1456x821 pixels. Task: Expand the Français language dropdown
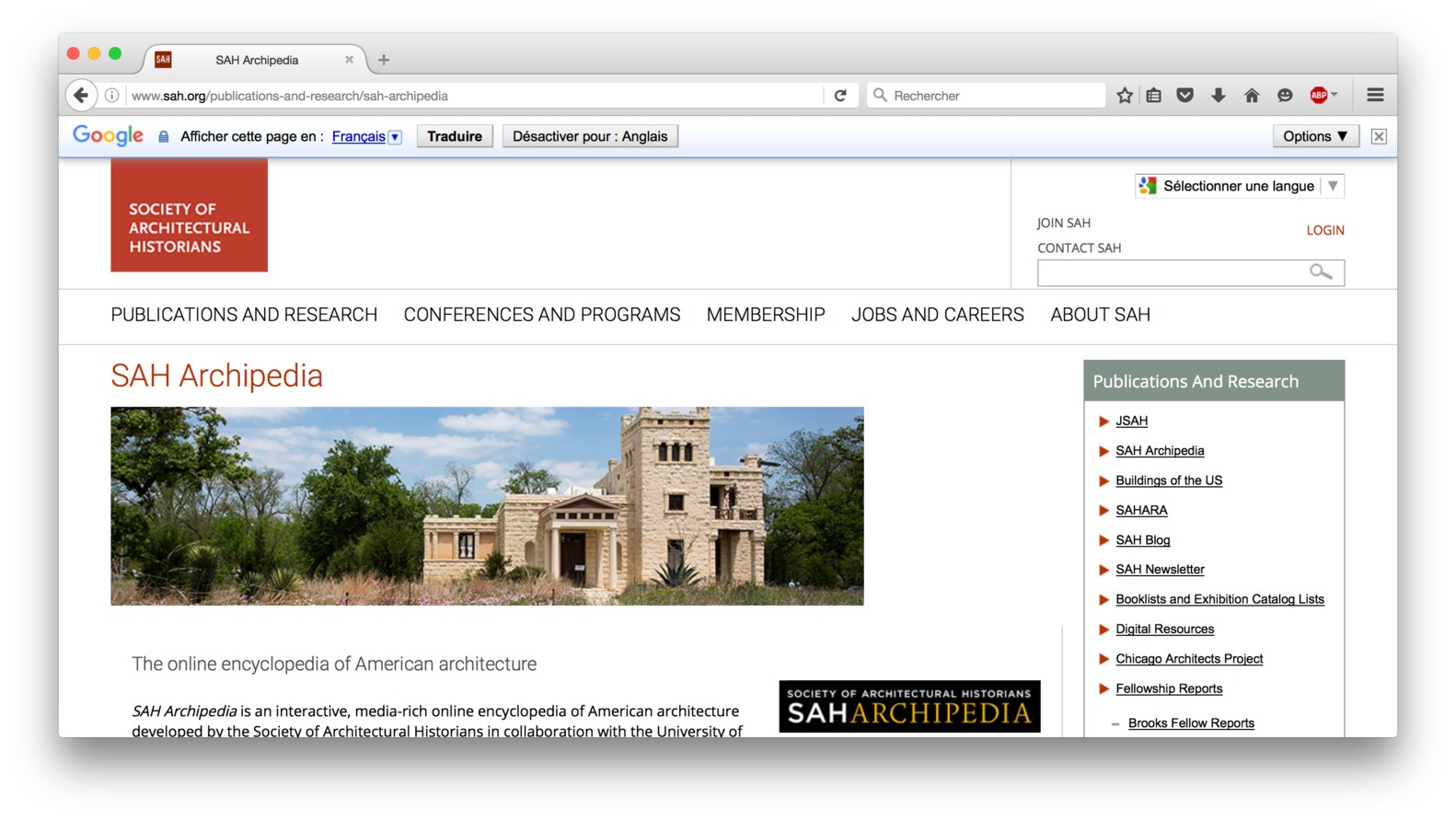[x=395, y=137]
